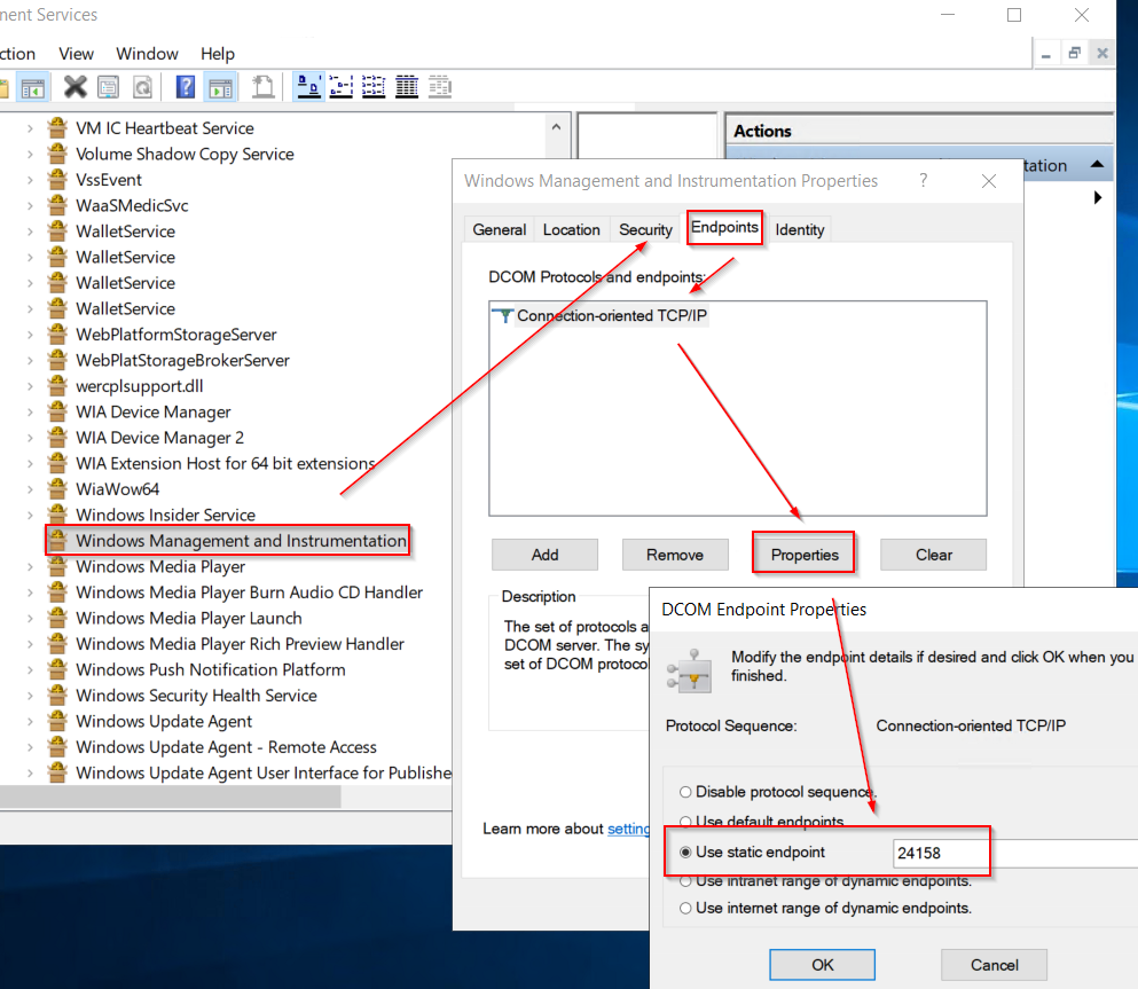Open the Help menu
This screenshot has height=989, width=1138.
pos(218,54)
